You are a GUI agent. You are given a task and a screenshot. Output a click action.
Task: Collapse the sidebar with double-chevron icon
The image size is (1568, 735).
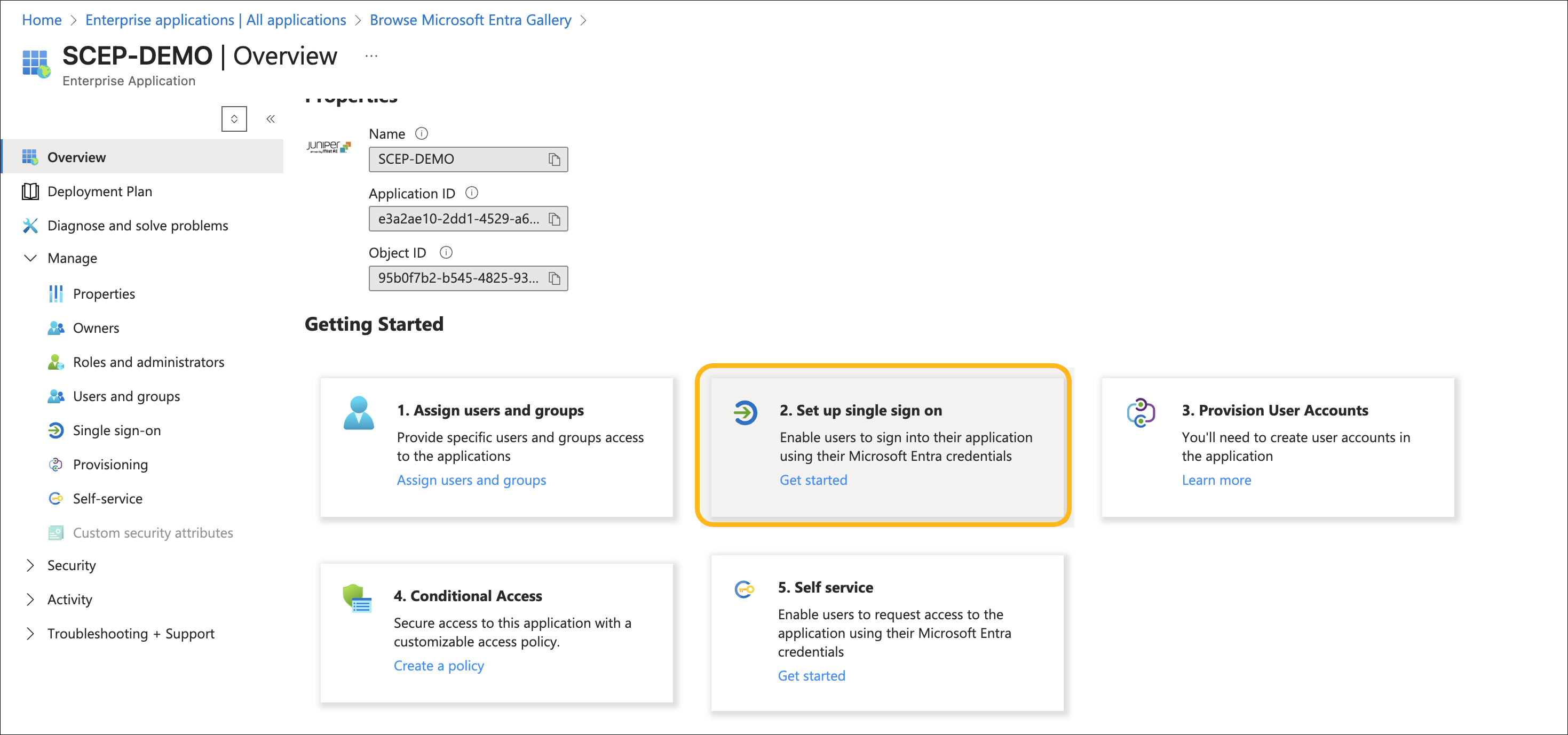click(x=271, y=118)
